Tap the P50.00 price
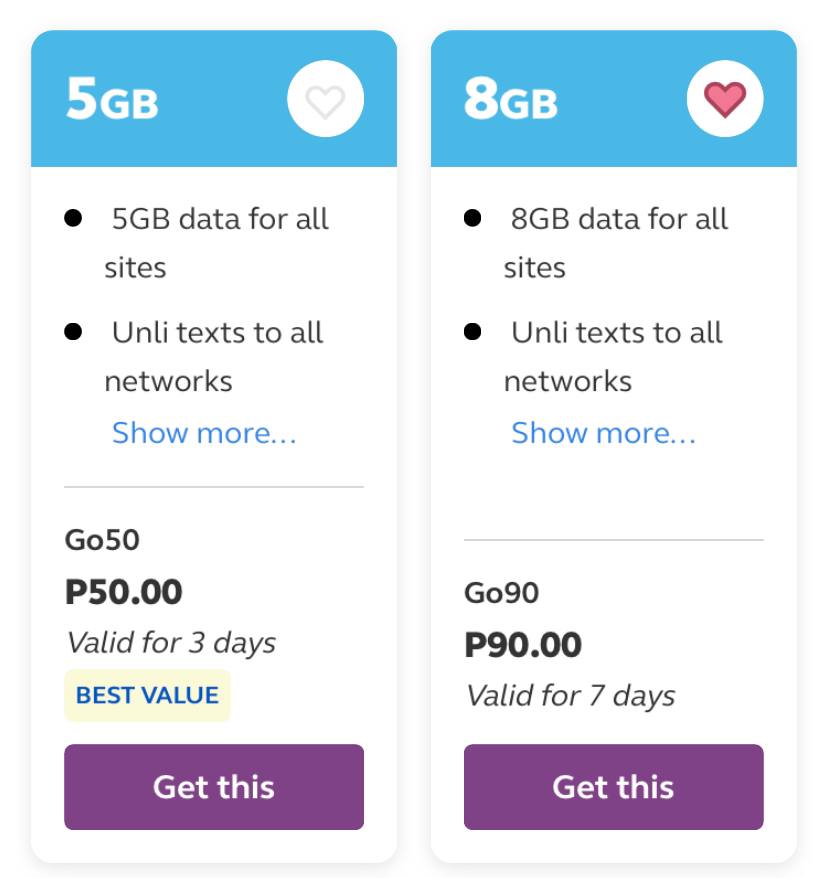Viewport: 828px width, 878px height. point(124,592)
